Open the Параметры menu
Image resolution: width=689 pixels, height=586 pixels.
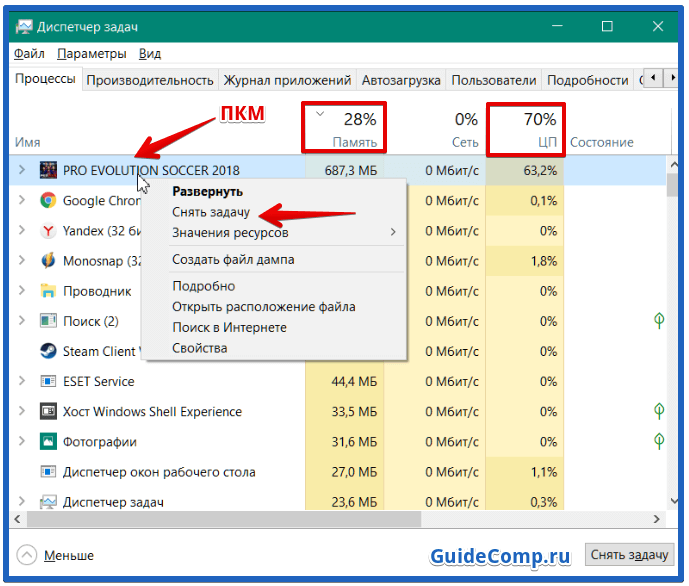92,53
